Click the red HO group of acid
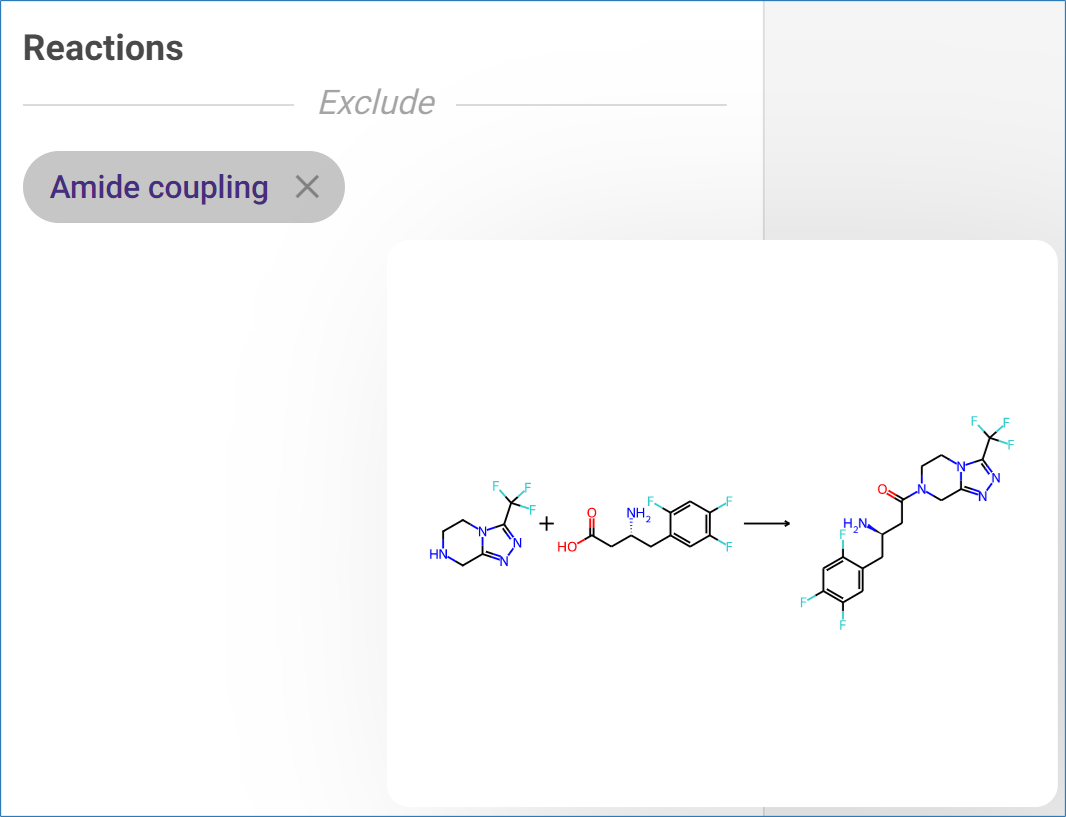Screen dimensions: 1066x817 point(567,547)
